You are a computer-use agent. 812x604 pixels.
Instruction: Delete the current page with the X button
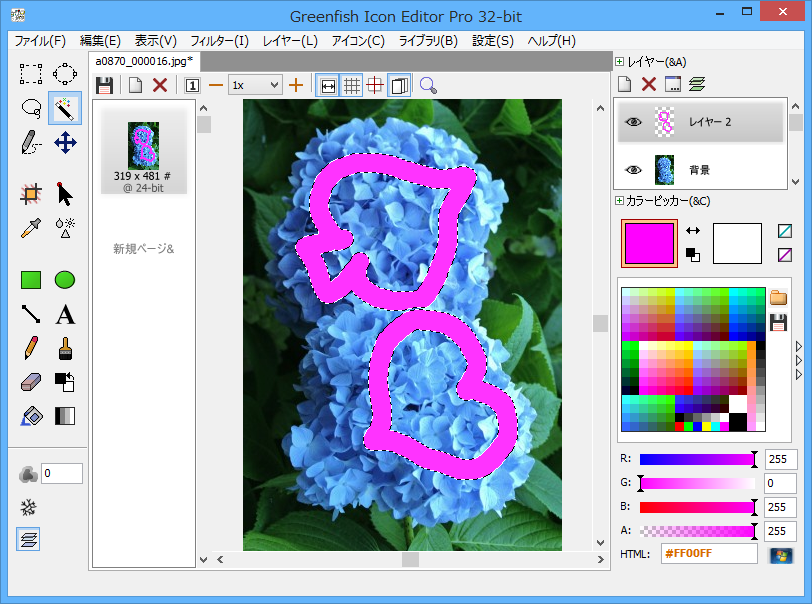pos(160,85)
